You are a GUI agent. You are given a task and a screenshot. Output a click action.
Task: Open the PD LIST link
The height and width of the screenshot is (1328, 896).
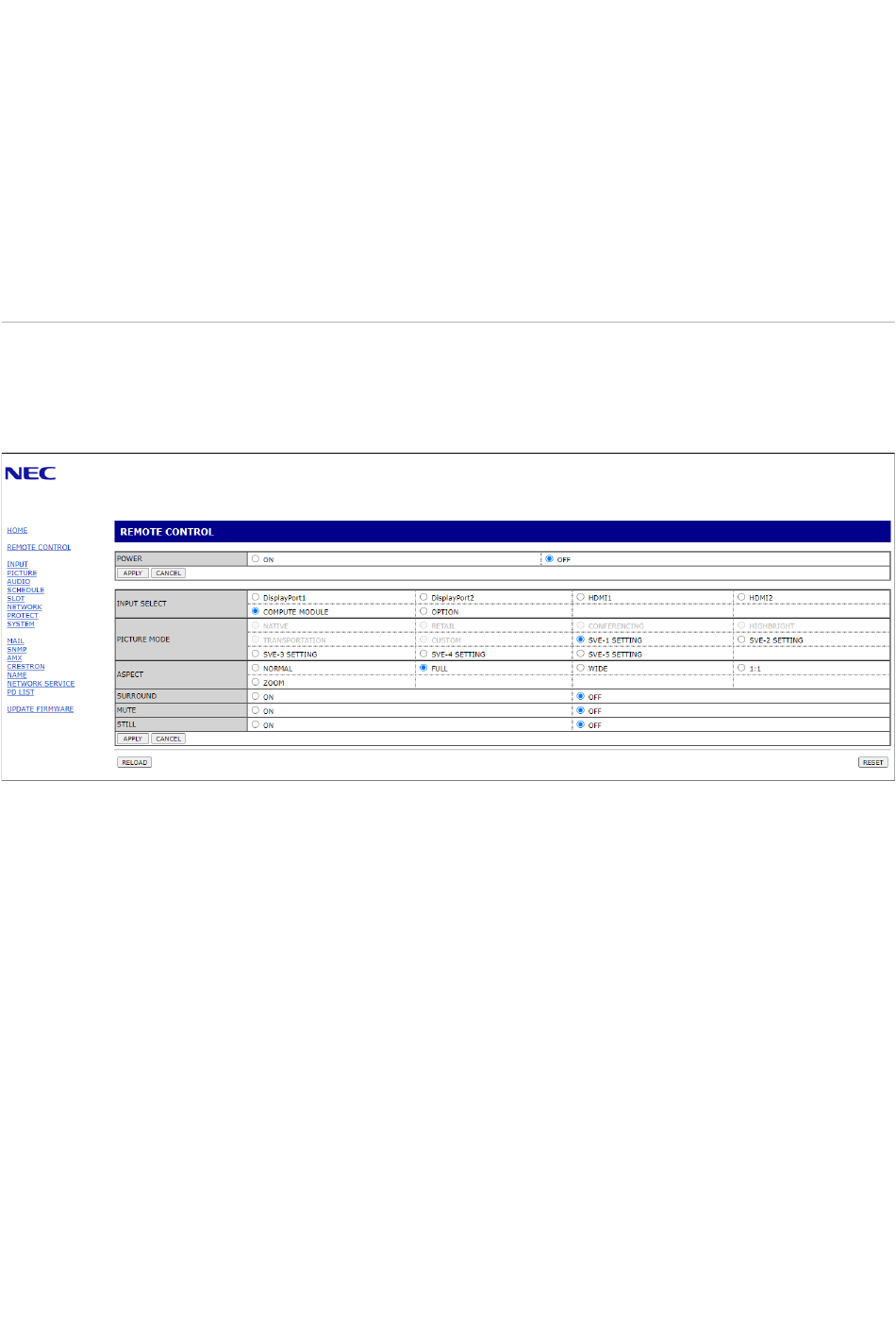tap(20, 692)
